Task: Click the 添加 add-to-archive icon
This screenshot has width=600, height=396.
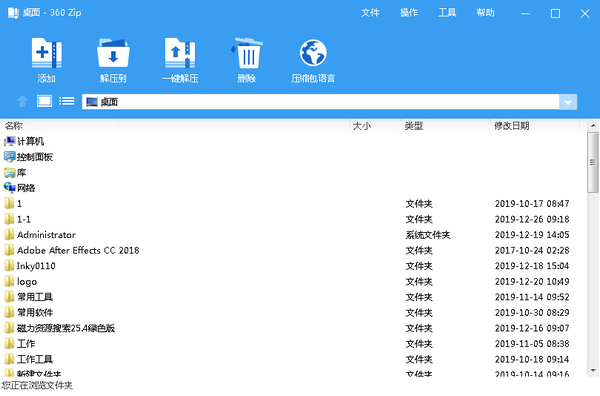Action: [46, 53]
